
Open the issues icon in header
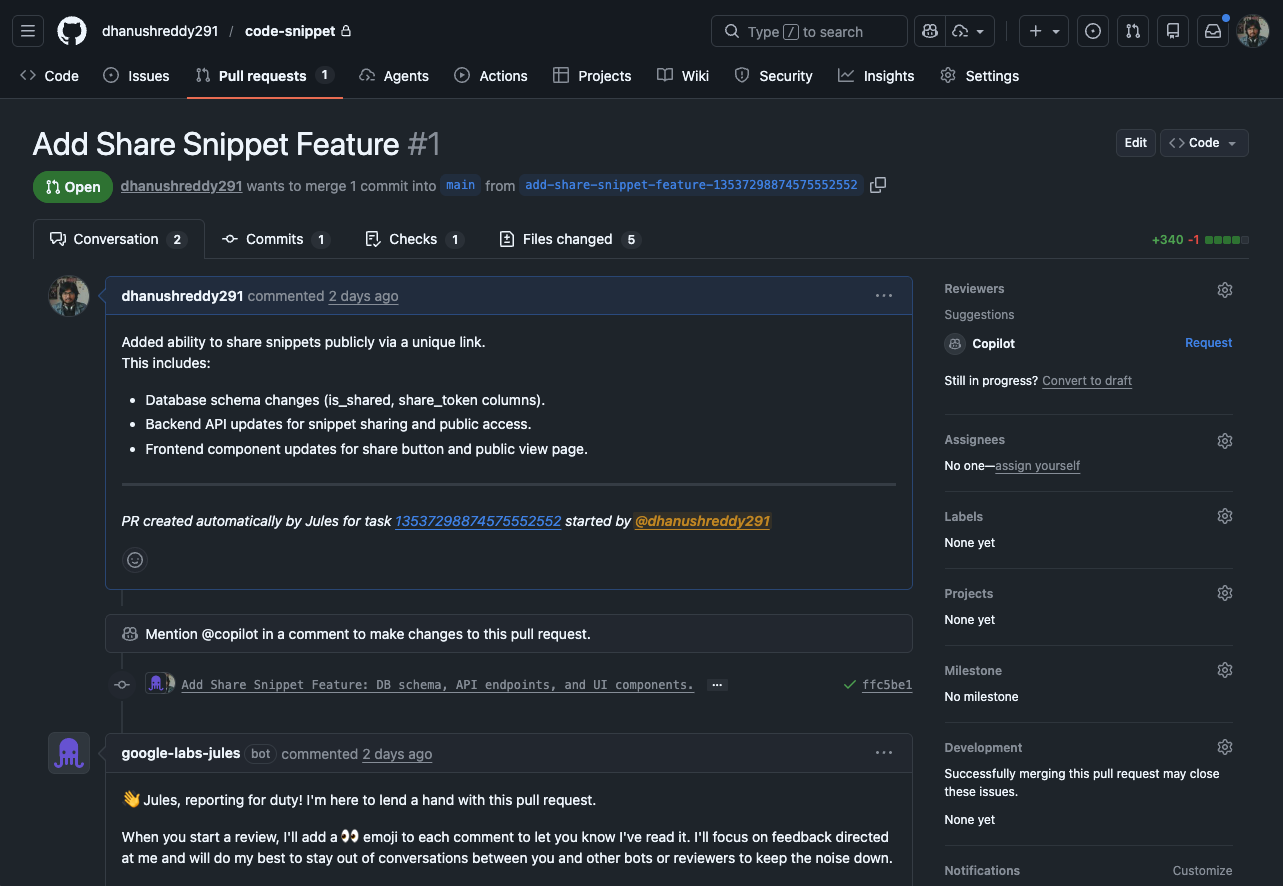click(1093, 31)
